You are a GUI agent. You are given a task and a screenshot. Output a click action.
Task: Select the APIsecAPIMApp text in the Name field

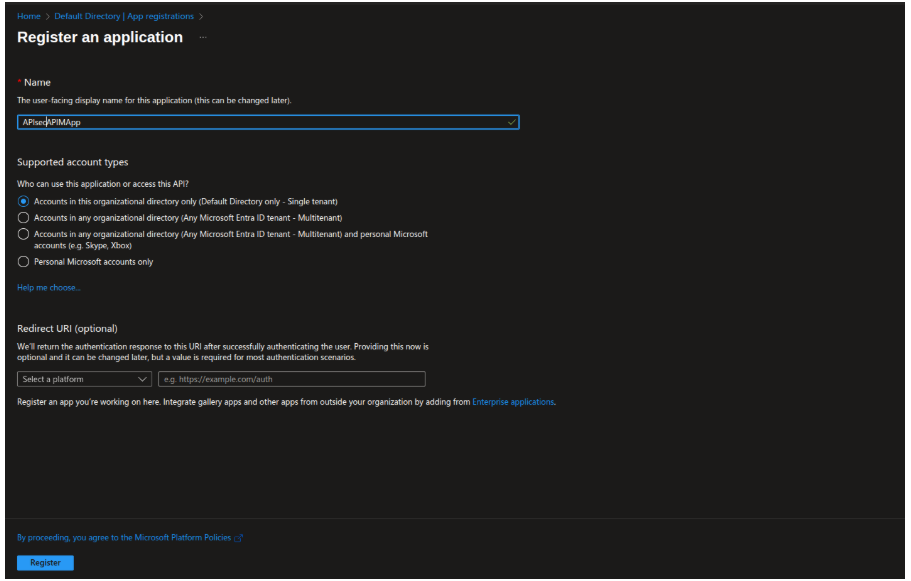pyautogui.click(x=50, y=121)
